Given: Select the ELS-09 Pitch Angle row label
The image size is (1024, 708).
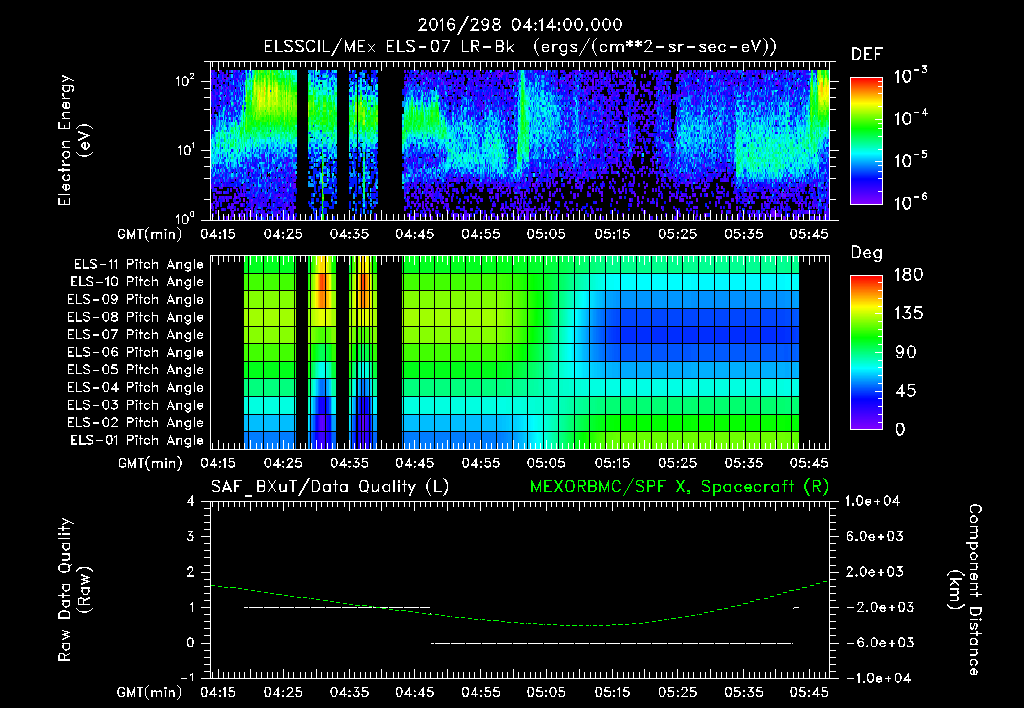Looking at the screenshot, I should [x=135, y=300].
